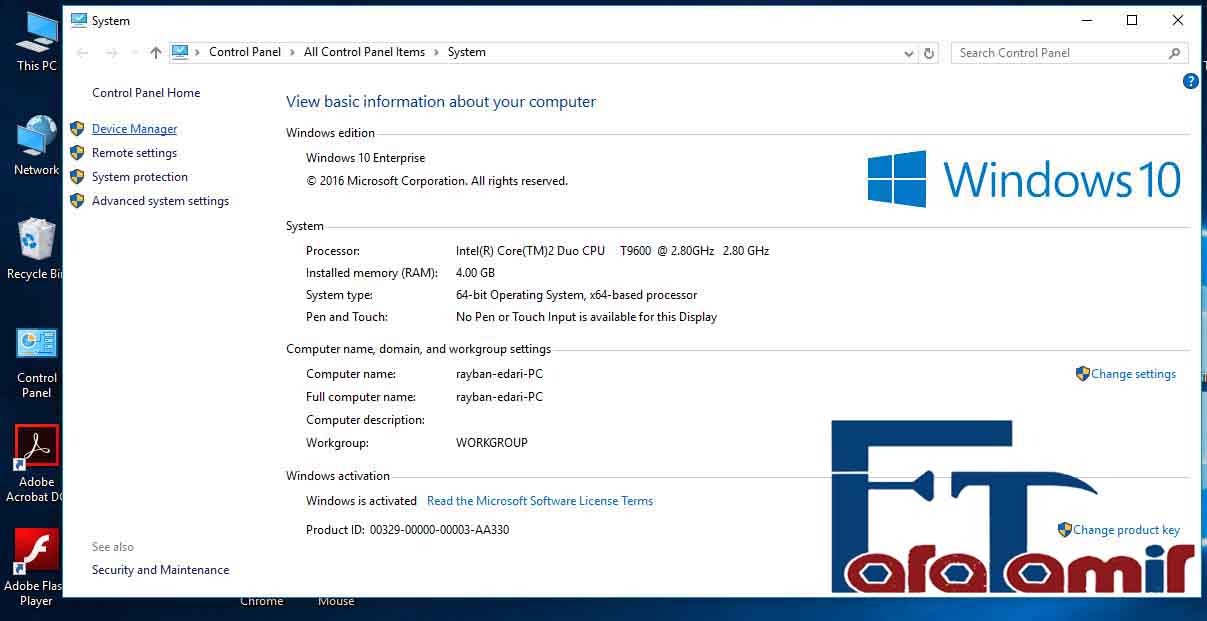Click the "Windows is activated" status text
This screenshot has height=621, width=1207.
(x=361, y=501)
